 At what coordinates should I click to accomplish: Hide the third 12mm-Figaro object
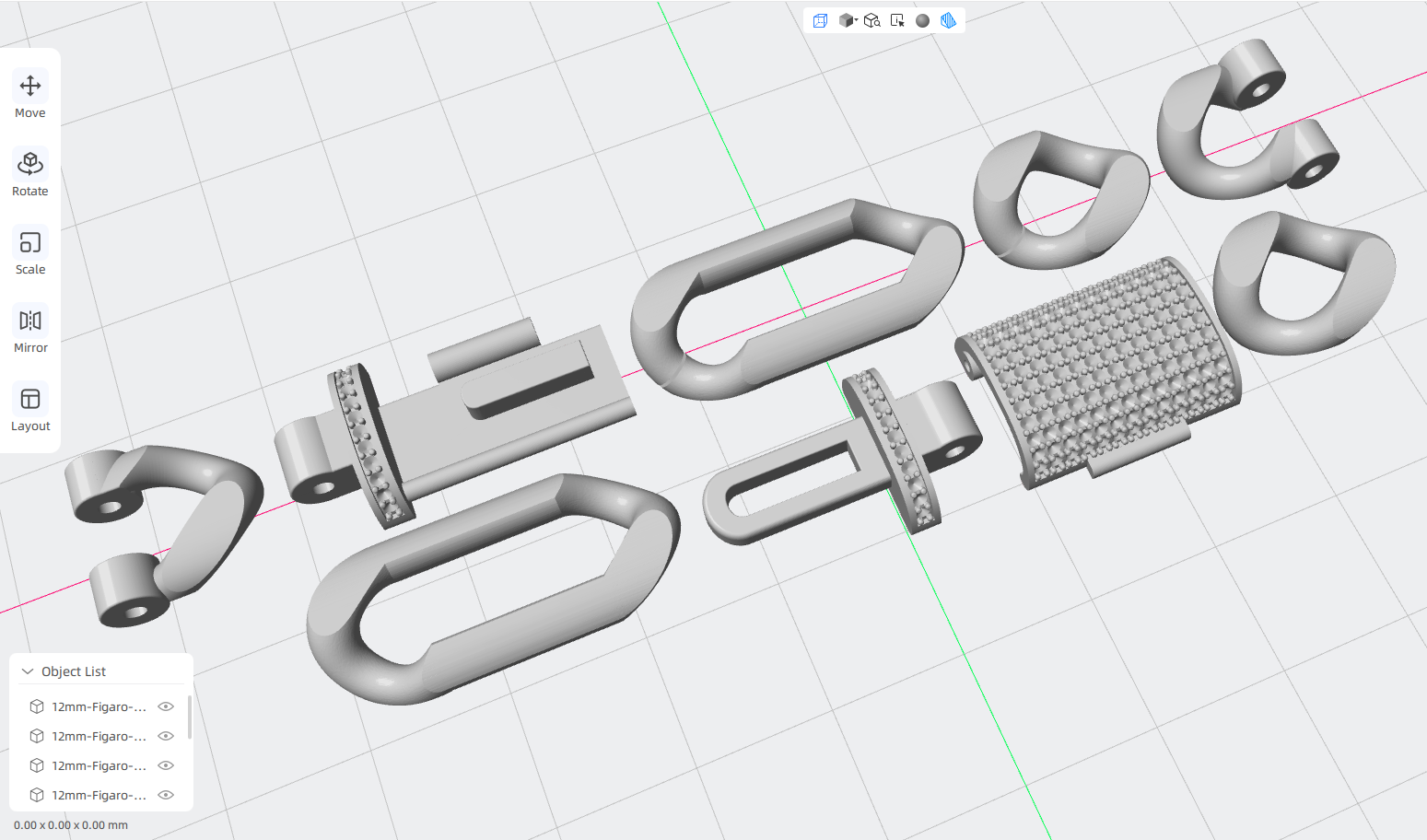coord(166,765)
